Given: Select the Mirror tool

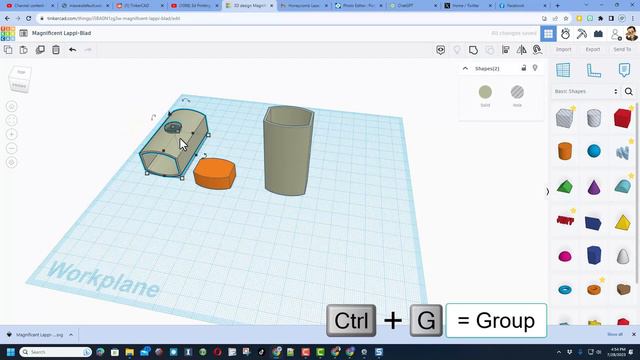Looking at the screenshot, I should [522, 50].
